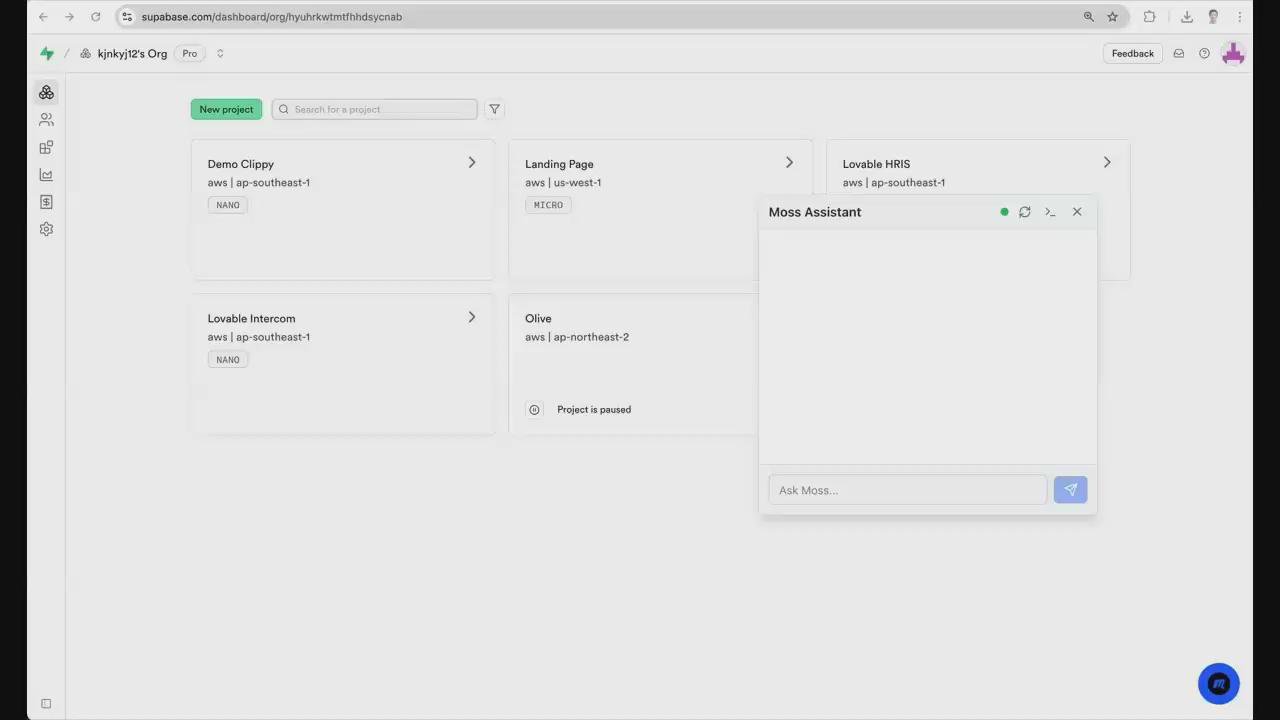The height and width of the screenshot is (720, 1280).
Task: Click the Supabase logo icon
Action: click(47, 54)
